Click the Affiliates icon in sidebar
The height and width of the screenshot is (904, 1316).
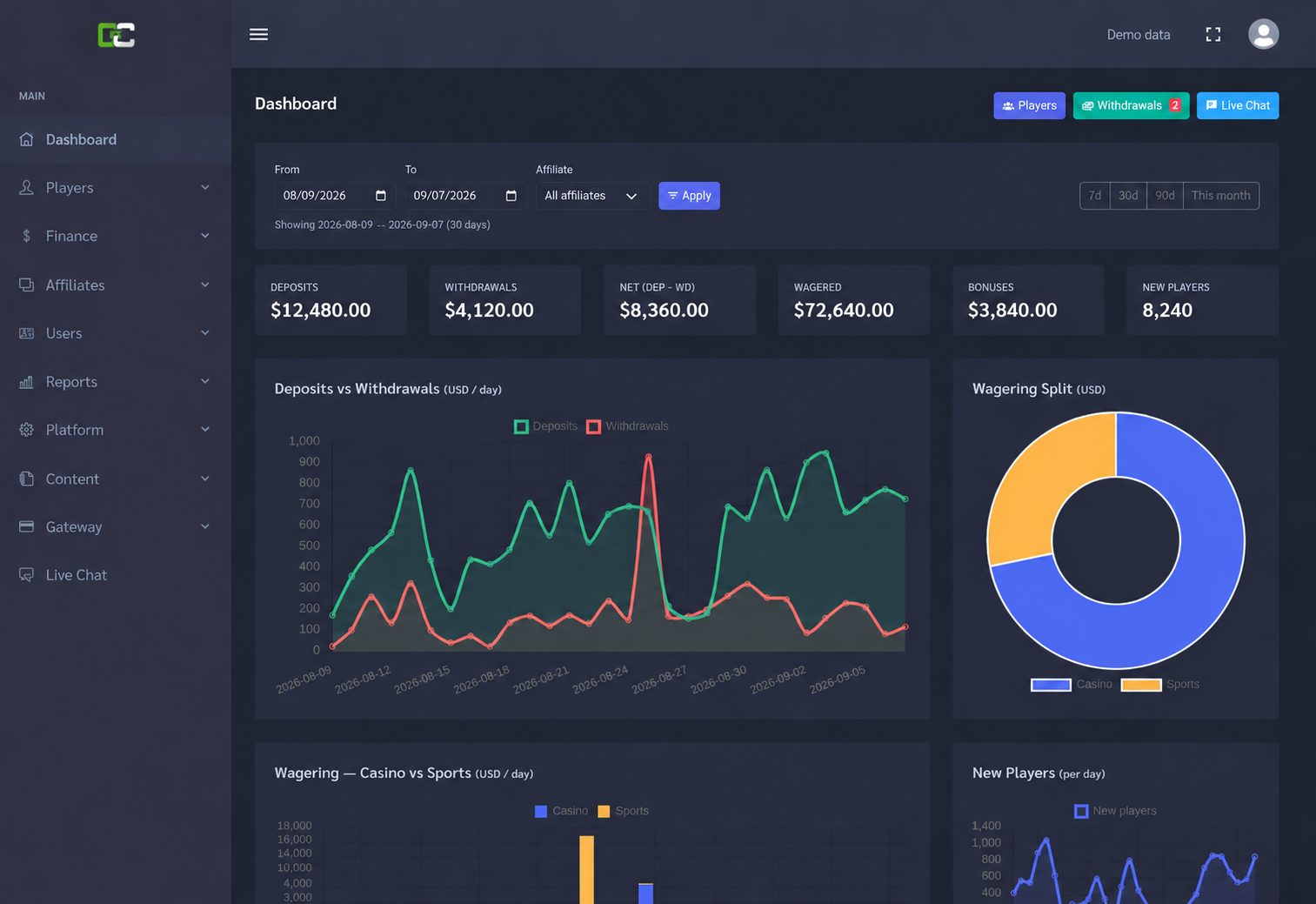[27, 285]
